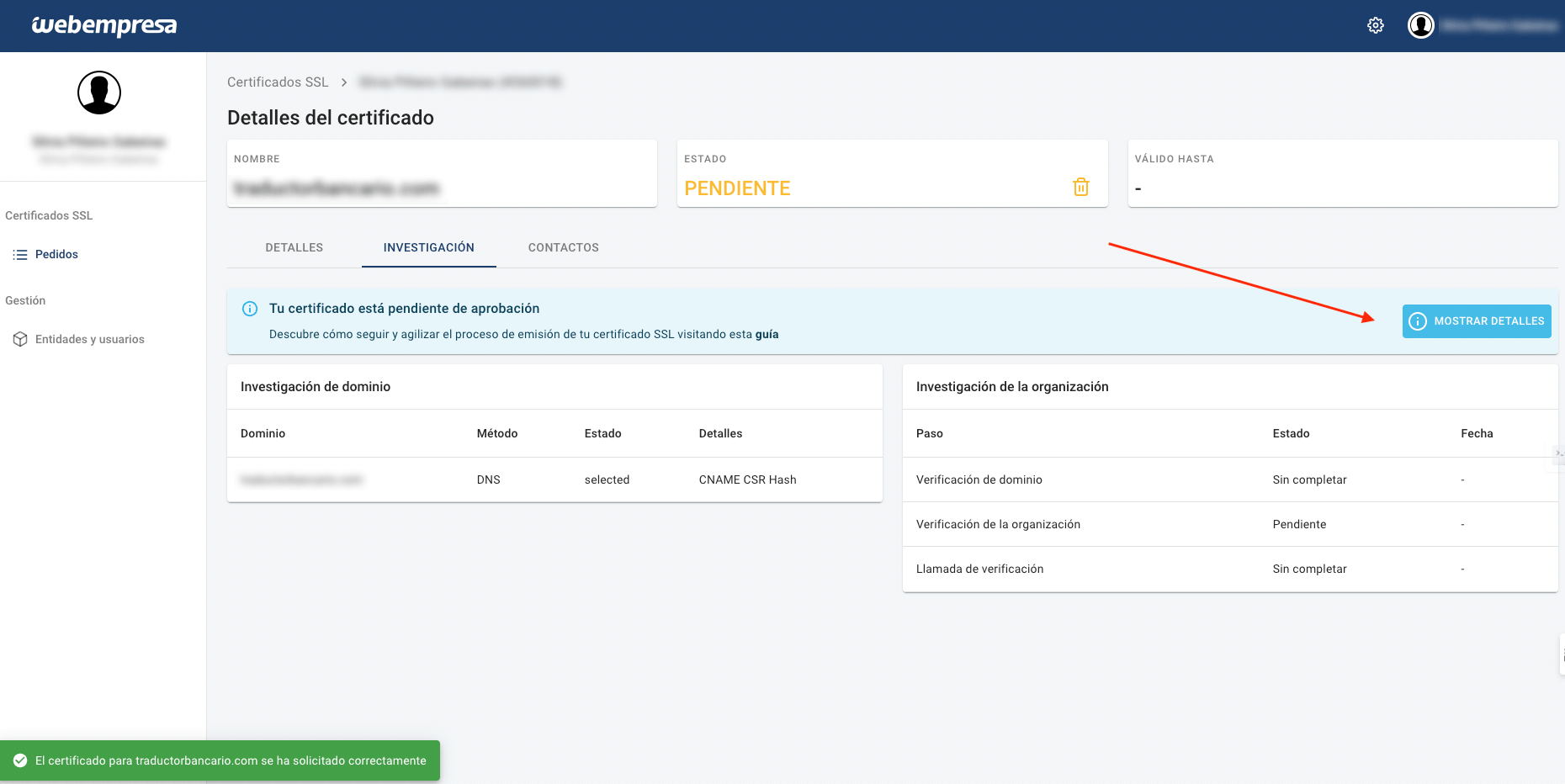This screenshot has height=784, width=1565.
Task: Click the Fecha column header
Action: pyautogui.click(x=1477, y=433)
